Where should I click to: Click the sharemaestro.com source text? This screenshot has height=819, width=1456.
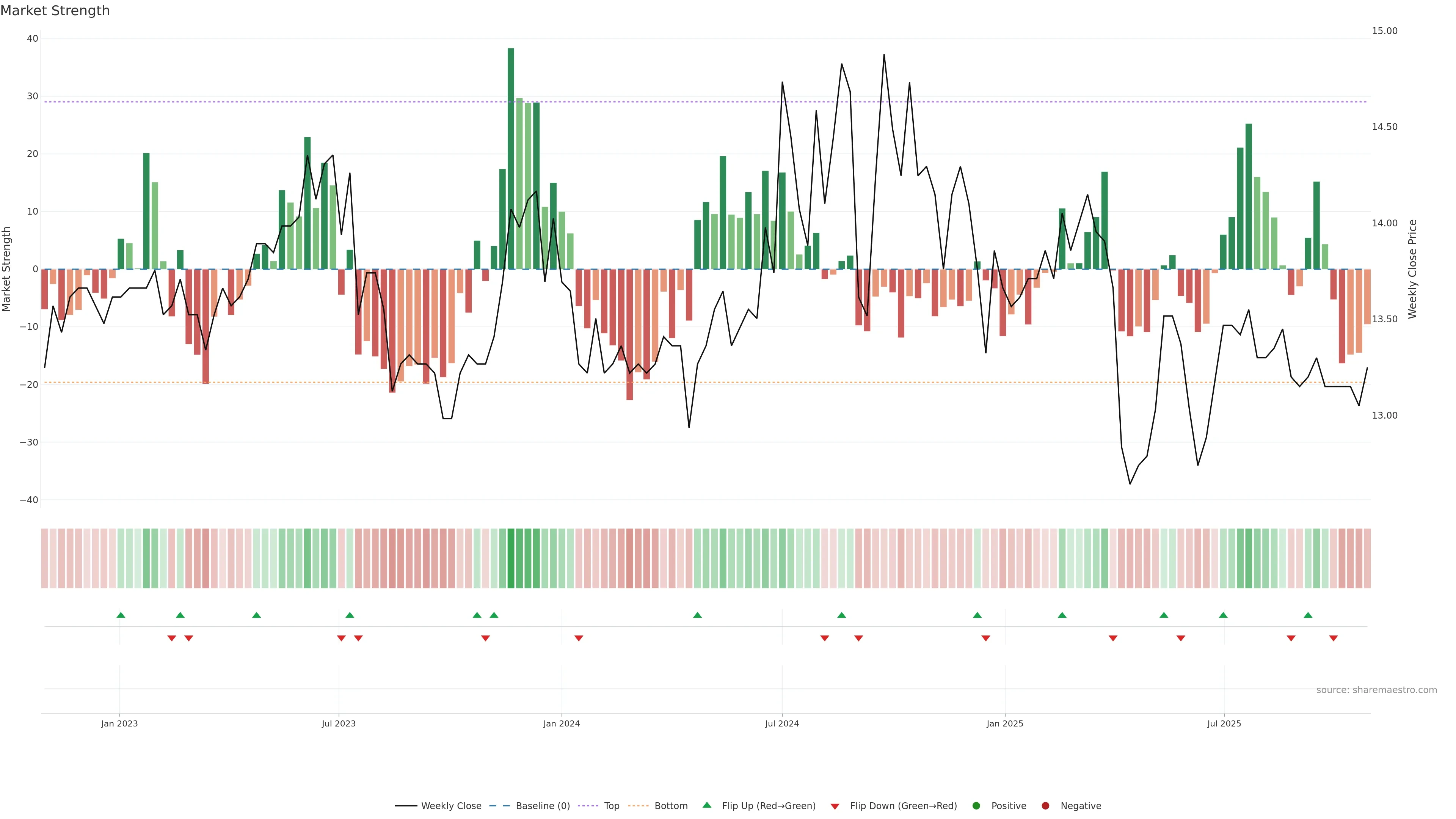(1376, 690)
